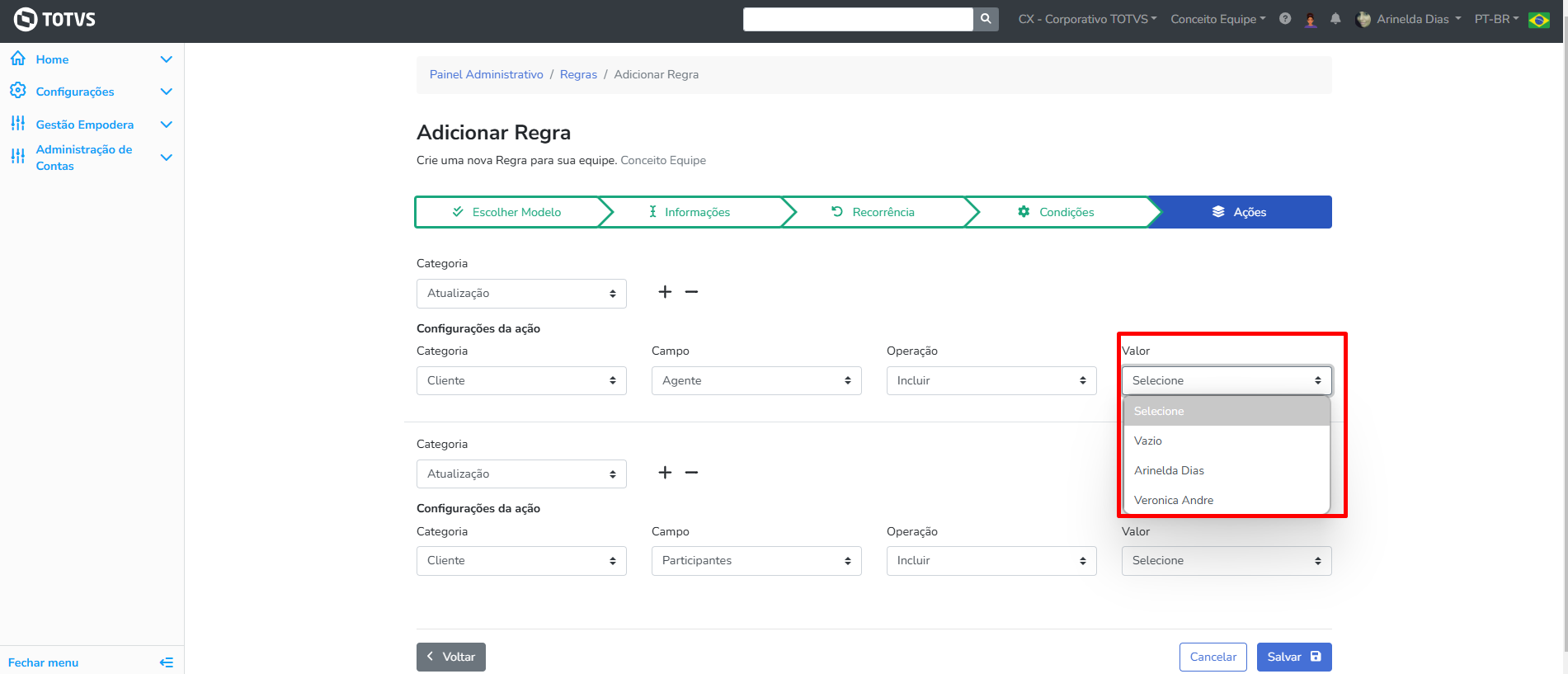Open the Campo dropdown showing Agente
This screenshot has height=674, width=1568.
(x=756, y=380)
